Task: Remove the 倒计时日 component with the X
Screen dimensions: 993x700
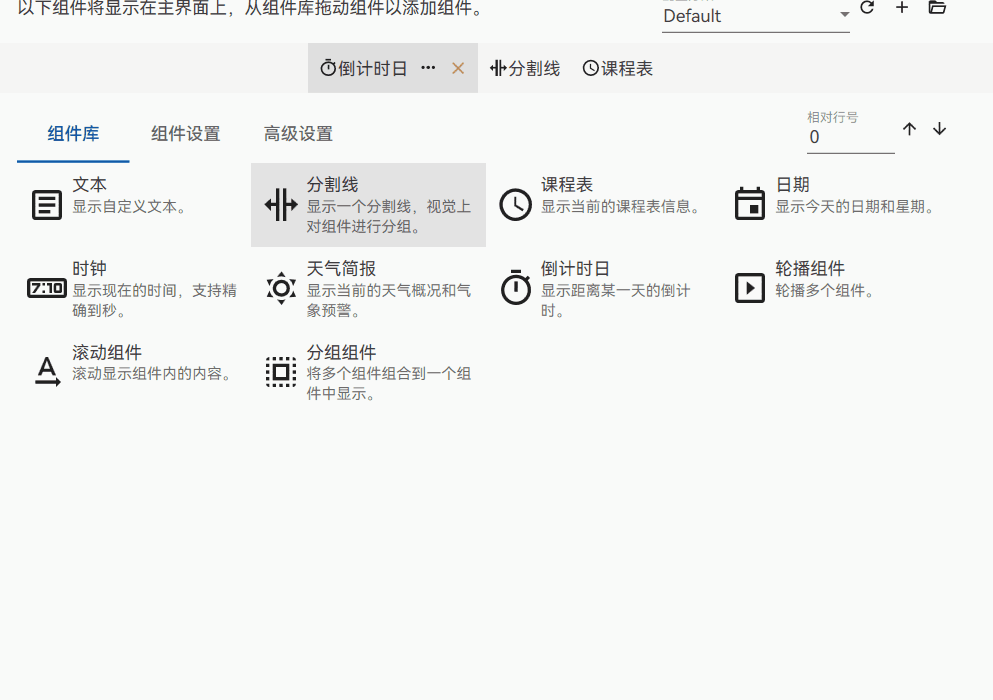Action: (458, 68)
